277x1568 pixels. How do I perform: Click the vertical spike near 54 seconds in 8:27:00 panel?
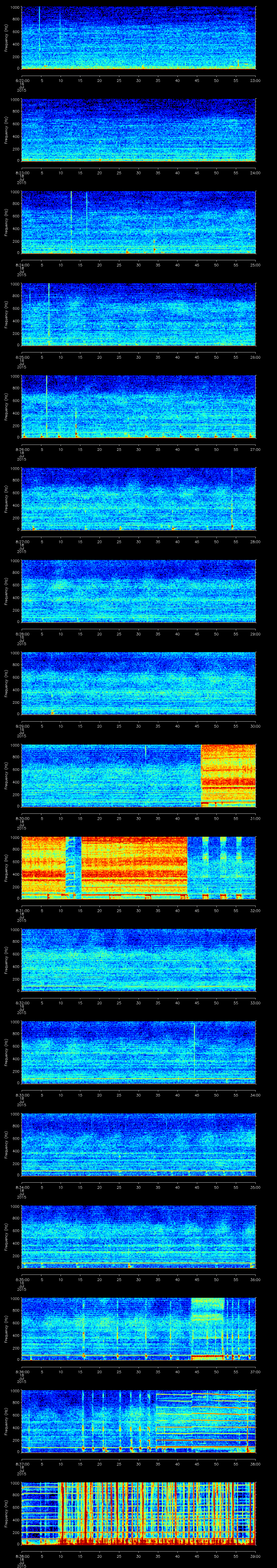click(x=232, y=498)
